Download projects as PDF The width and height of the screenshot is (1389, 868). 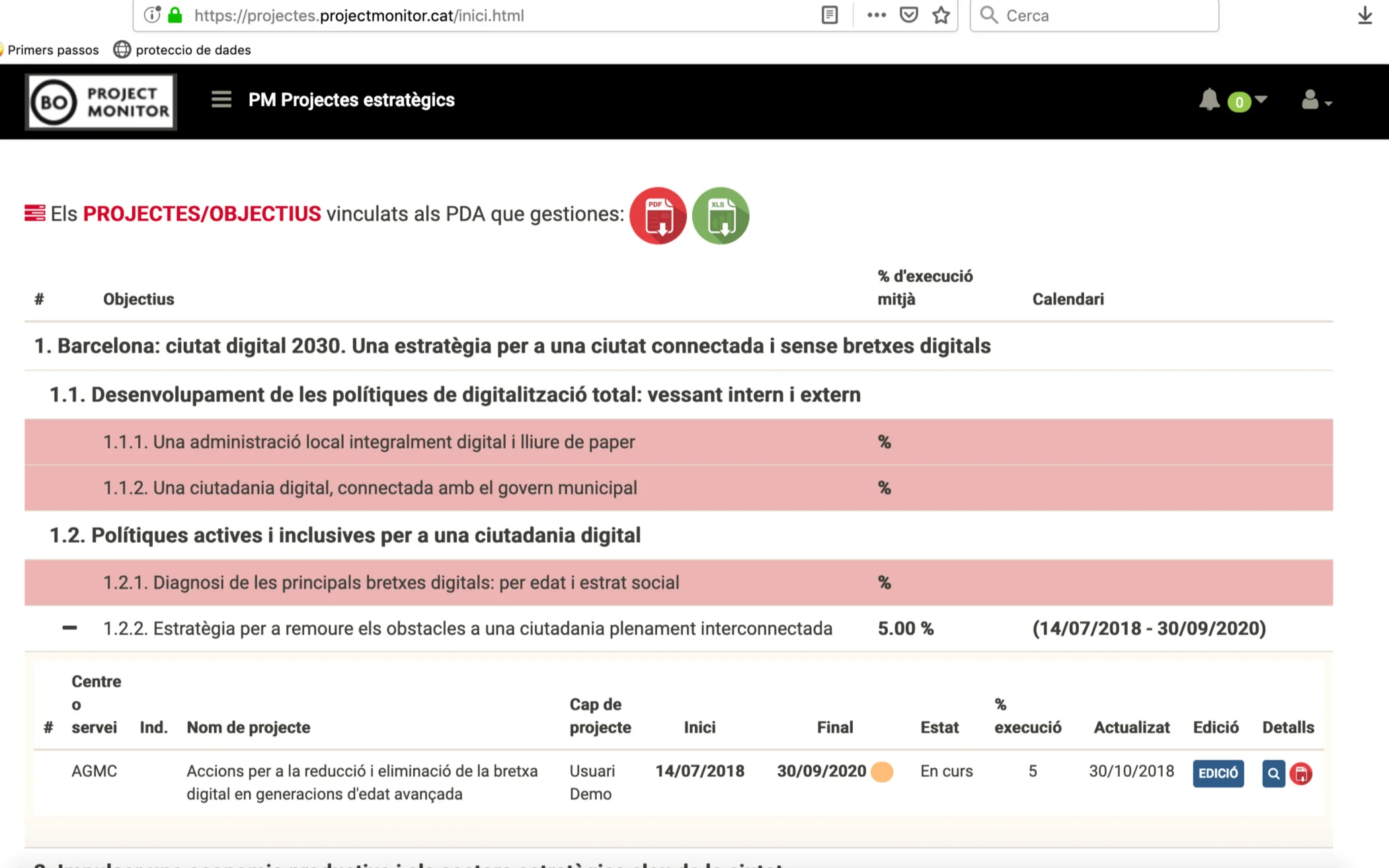(x=658, y=216)
